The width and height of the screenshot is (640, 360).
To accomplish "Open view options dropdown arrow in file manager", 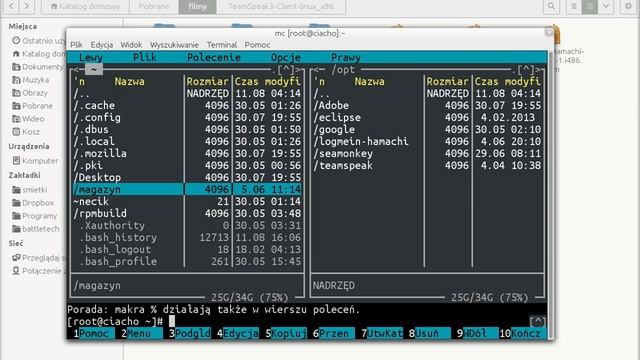I will coord(606,6).
